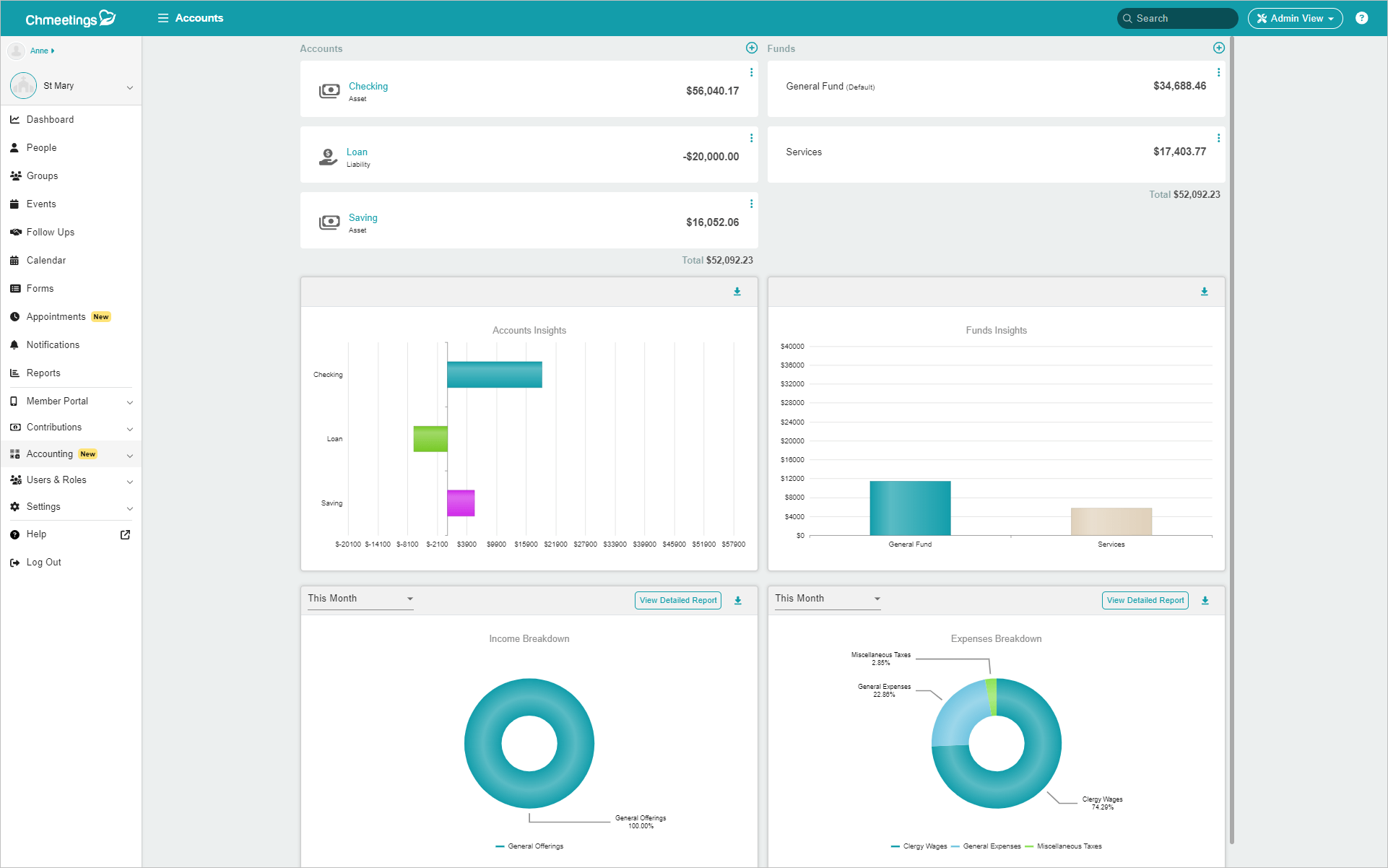Expand the Member Portal submenu
The image size is (1388, 868).
tap(130, 402)
